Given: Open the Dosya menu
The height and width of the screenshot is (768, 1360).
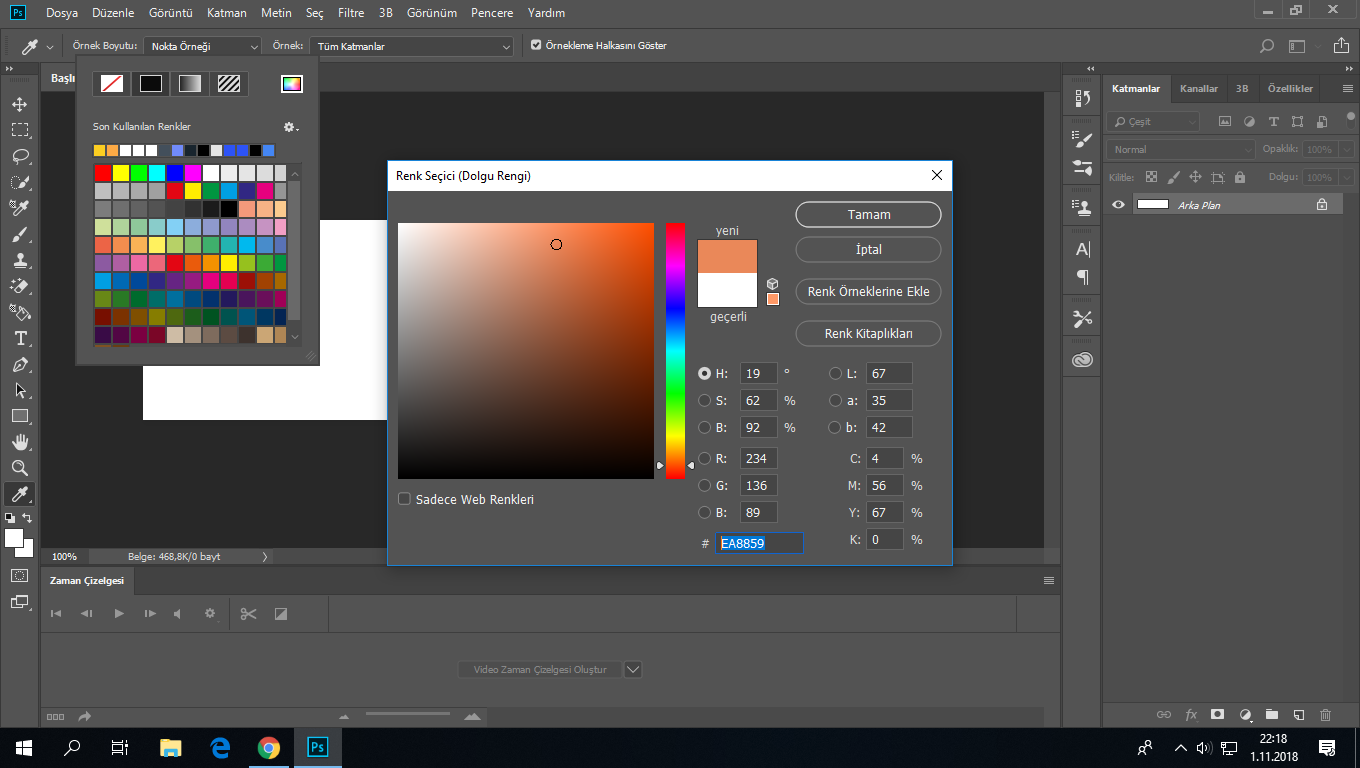Looking at the screenshot, I should pyautogui.click(x=61, y=13).
